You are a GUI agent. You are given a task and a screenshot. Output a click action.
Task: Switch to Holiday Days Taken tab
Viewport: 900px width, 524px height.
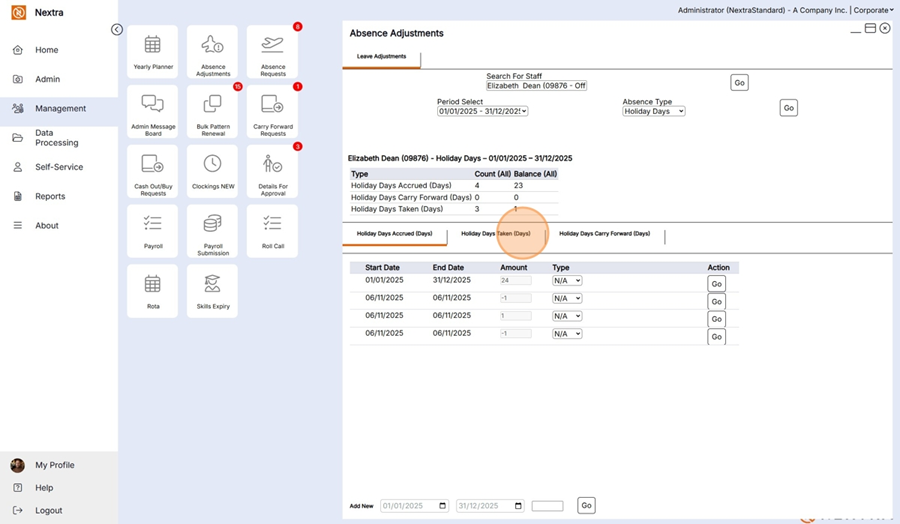click(x=496, y=234)
